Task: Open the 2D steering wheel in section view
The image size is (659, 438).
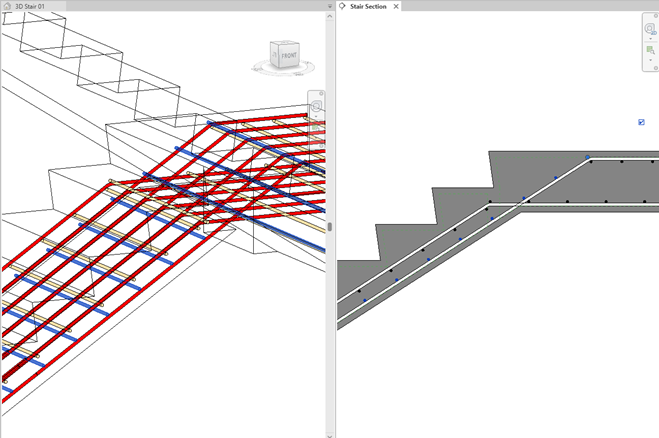Action: click(x=650, y=30)
